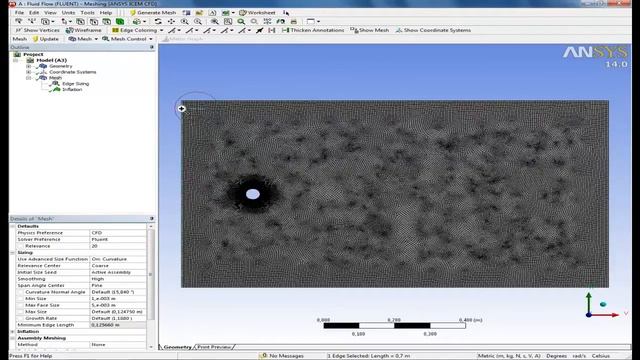640x360 pixels.
Task: Tick the Min Size checkbox
Action: pos(20,299)
